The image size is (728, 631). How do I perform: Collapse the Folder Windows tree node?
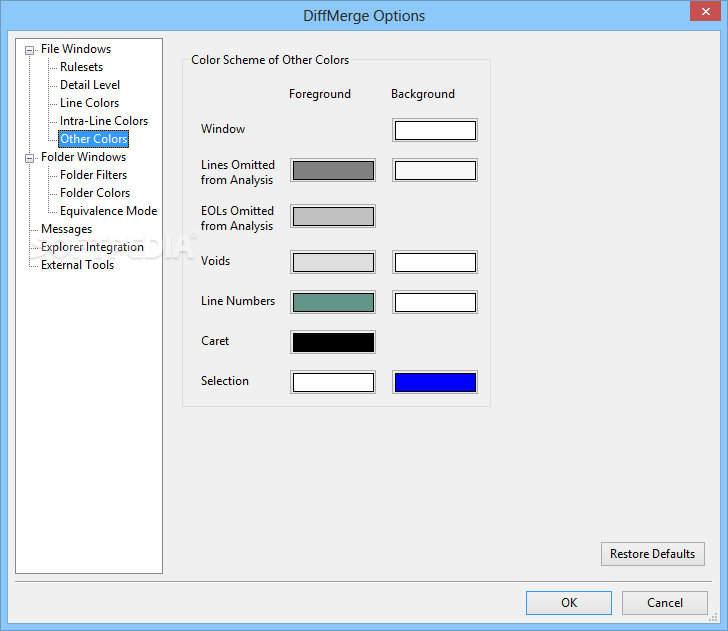point(29,158)
